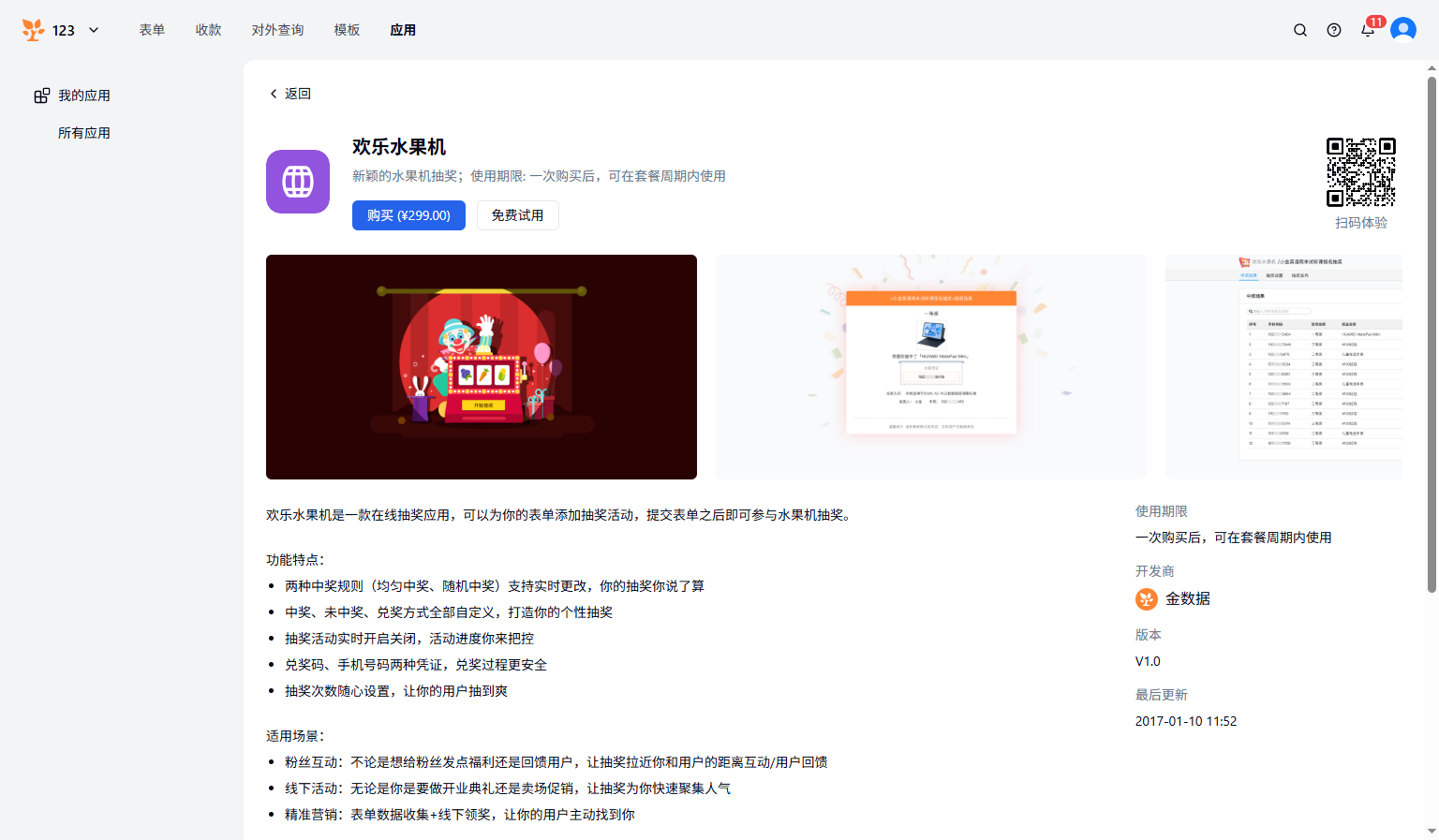Viewport: 1439px width, 840px height.
Task: Expand the 123 account dropdown arrow
Action: [94, 30]
